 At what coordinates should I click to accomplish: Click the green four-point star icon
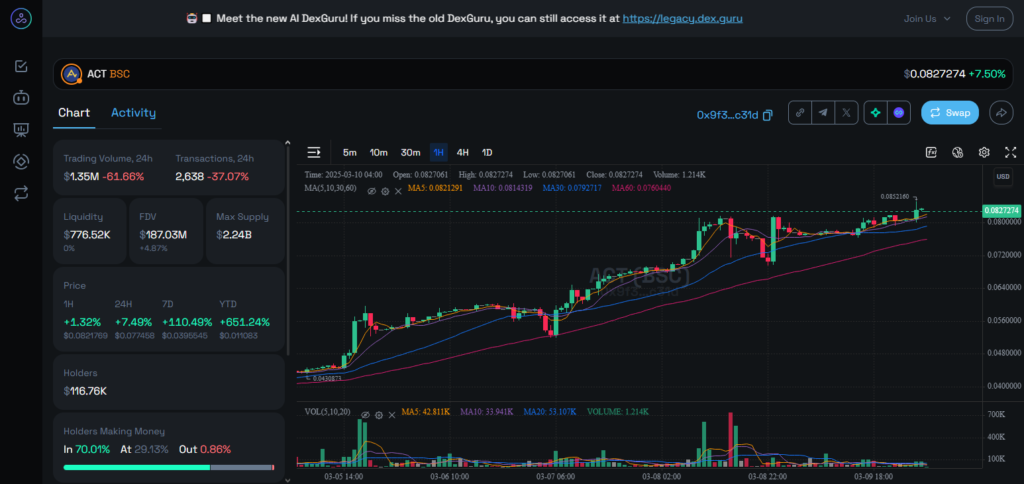point(876,112)
